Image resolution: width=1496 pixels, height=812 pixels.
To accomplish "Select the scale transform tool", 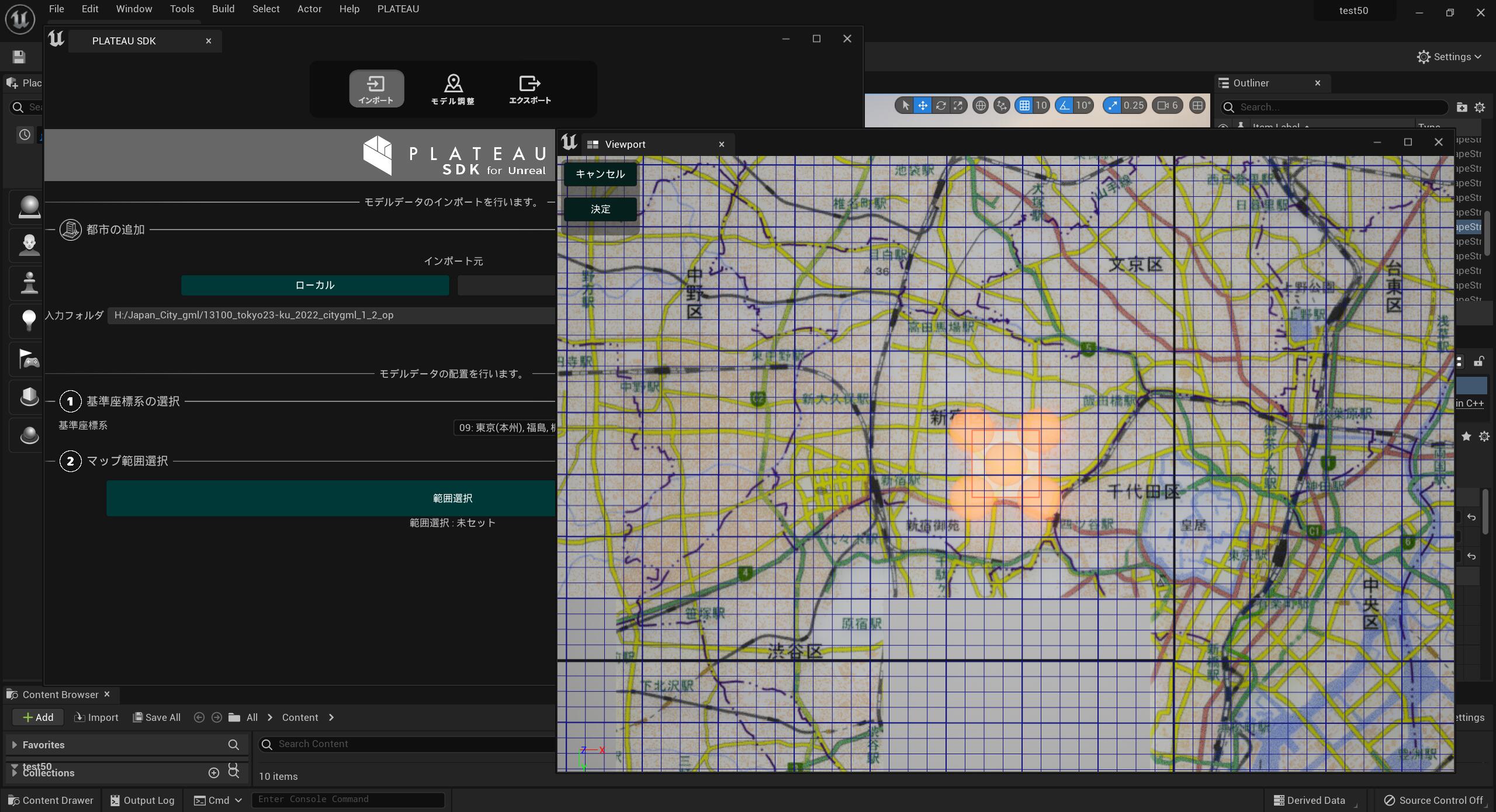I will (958, 106).
